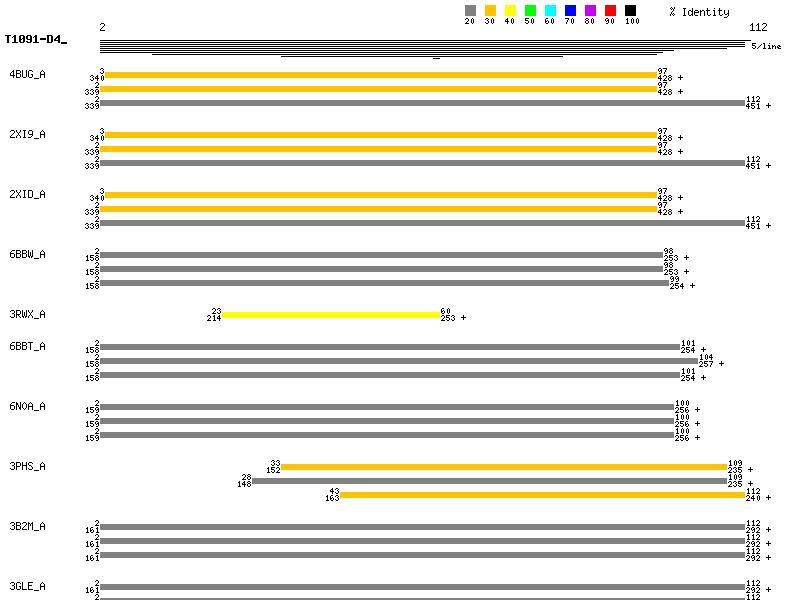The width and height of the screenshot is (800, 600).
Task: Select the gray 2XID_A alignment bar
Action: tap(422, 223)
